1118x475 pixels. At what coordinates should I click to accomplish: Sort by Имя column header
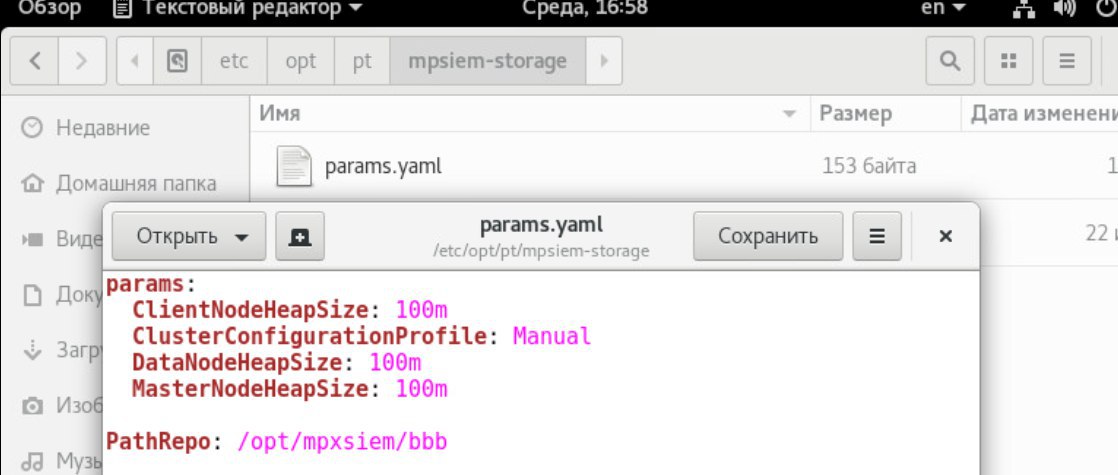click(530, 113)
